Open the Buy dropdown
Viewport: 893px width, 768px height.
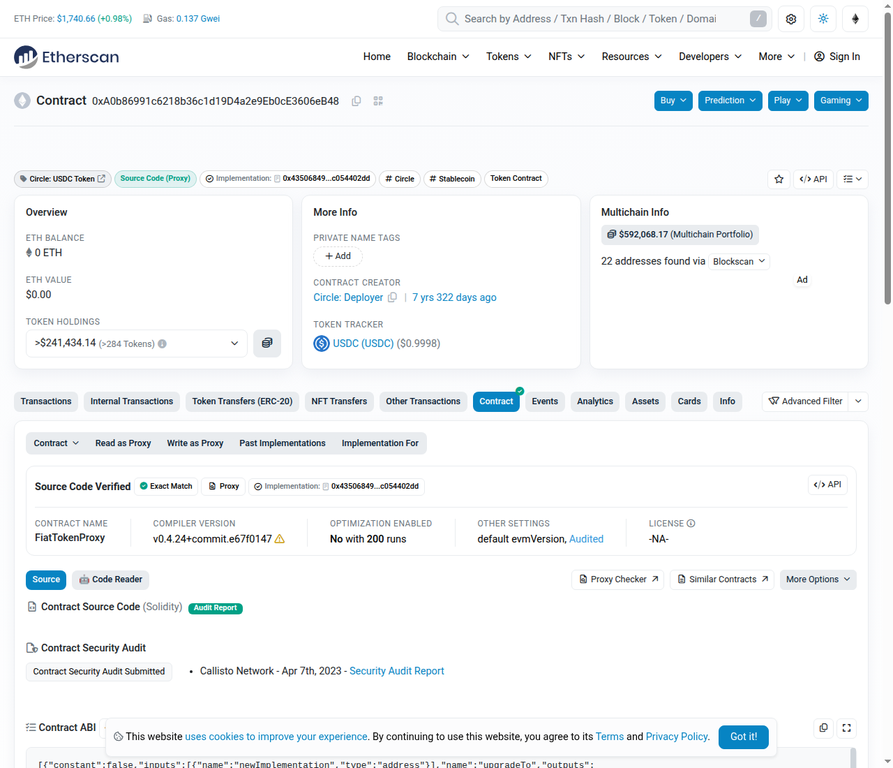click(x=673, y=101)
